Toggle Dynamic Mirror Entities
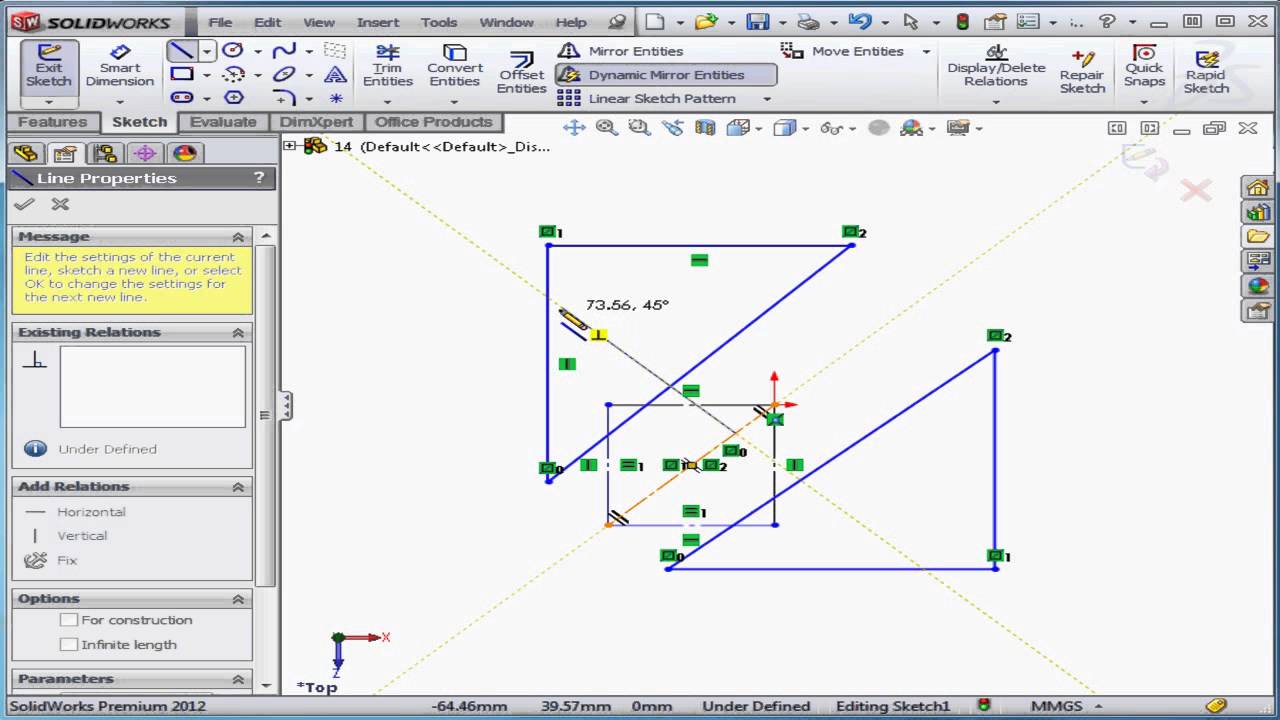Screen dimensions: 1280x720 pos(665,75)
